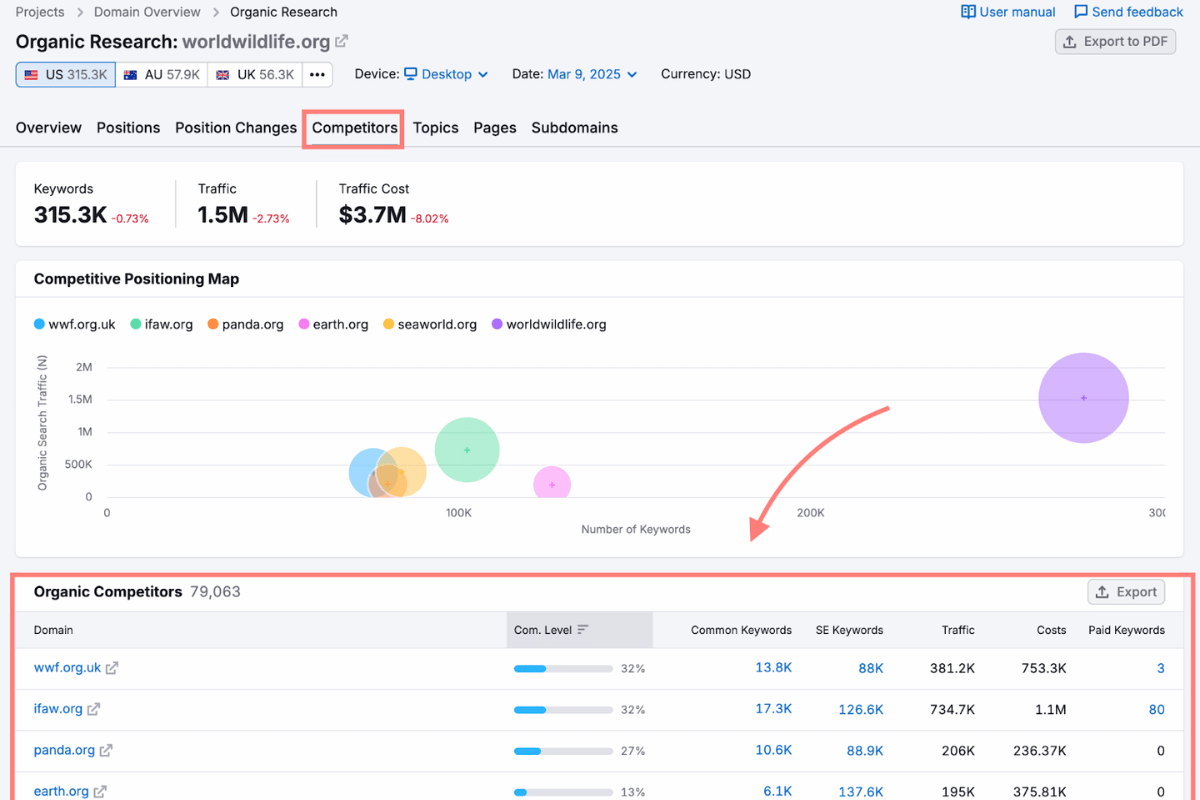Open wwf.org.uk domain link
The height and width of the screenshot is (800, 1200).
point(67,668)
